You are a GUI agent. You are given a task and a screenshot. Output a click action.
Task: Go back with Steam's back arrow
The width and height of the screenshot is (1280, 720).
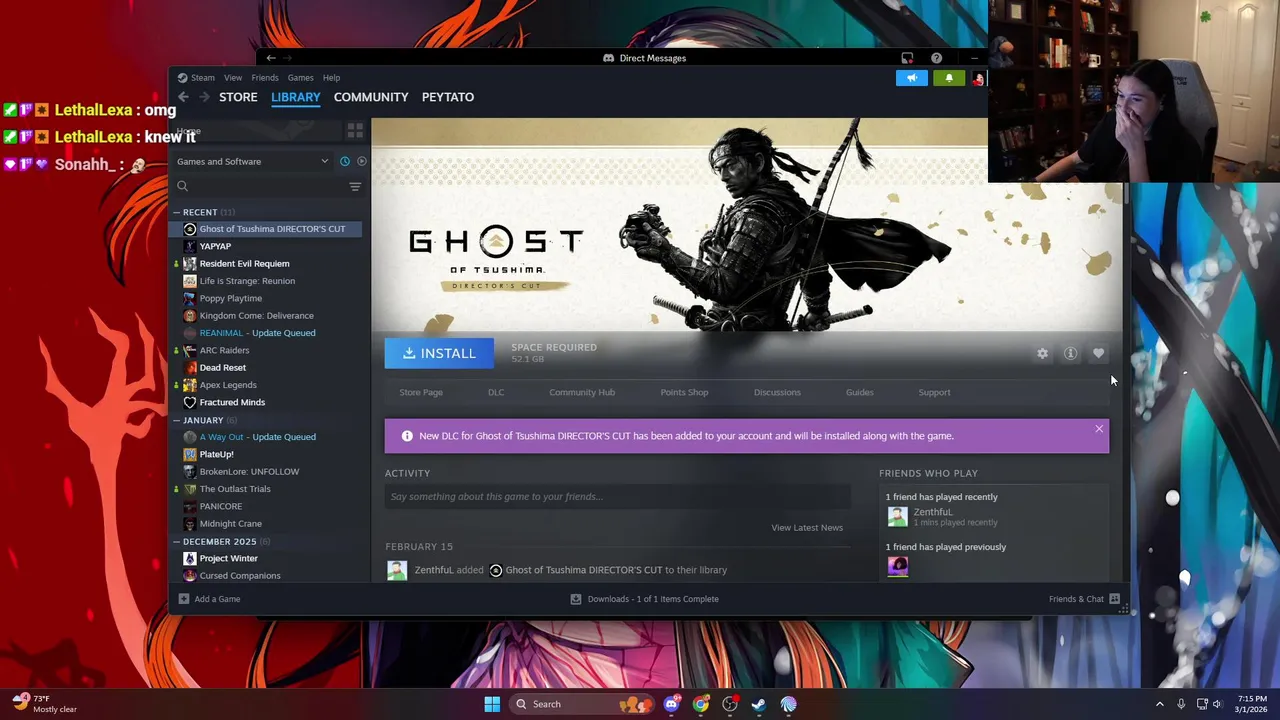(183, 97)
